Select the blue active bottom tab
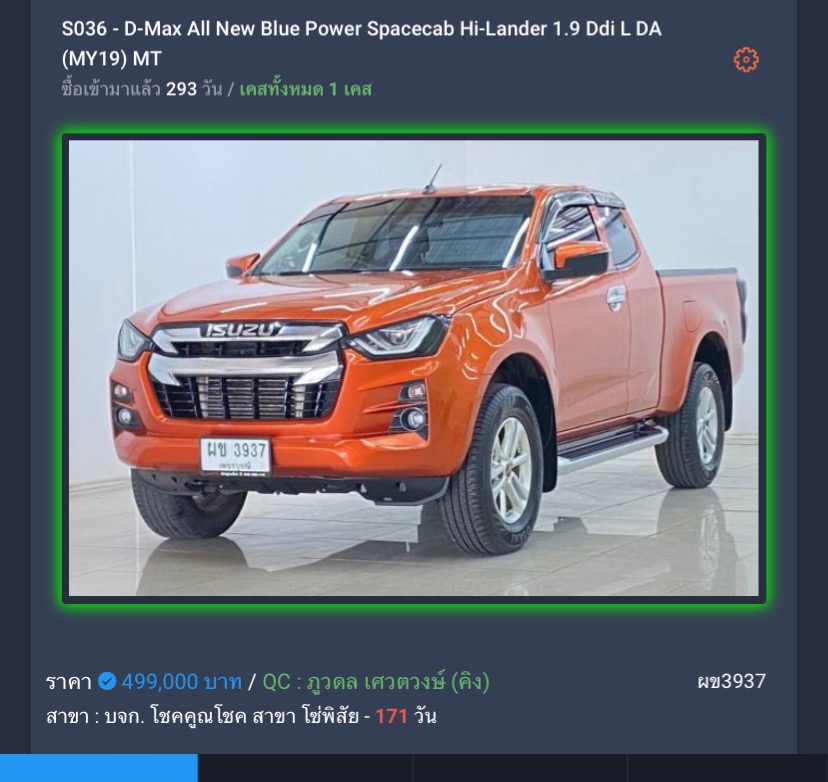Viewport: 828px width, 782px height. (99, 768)
